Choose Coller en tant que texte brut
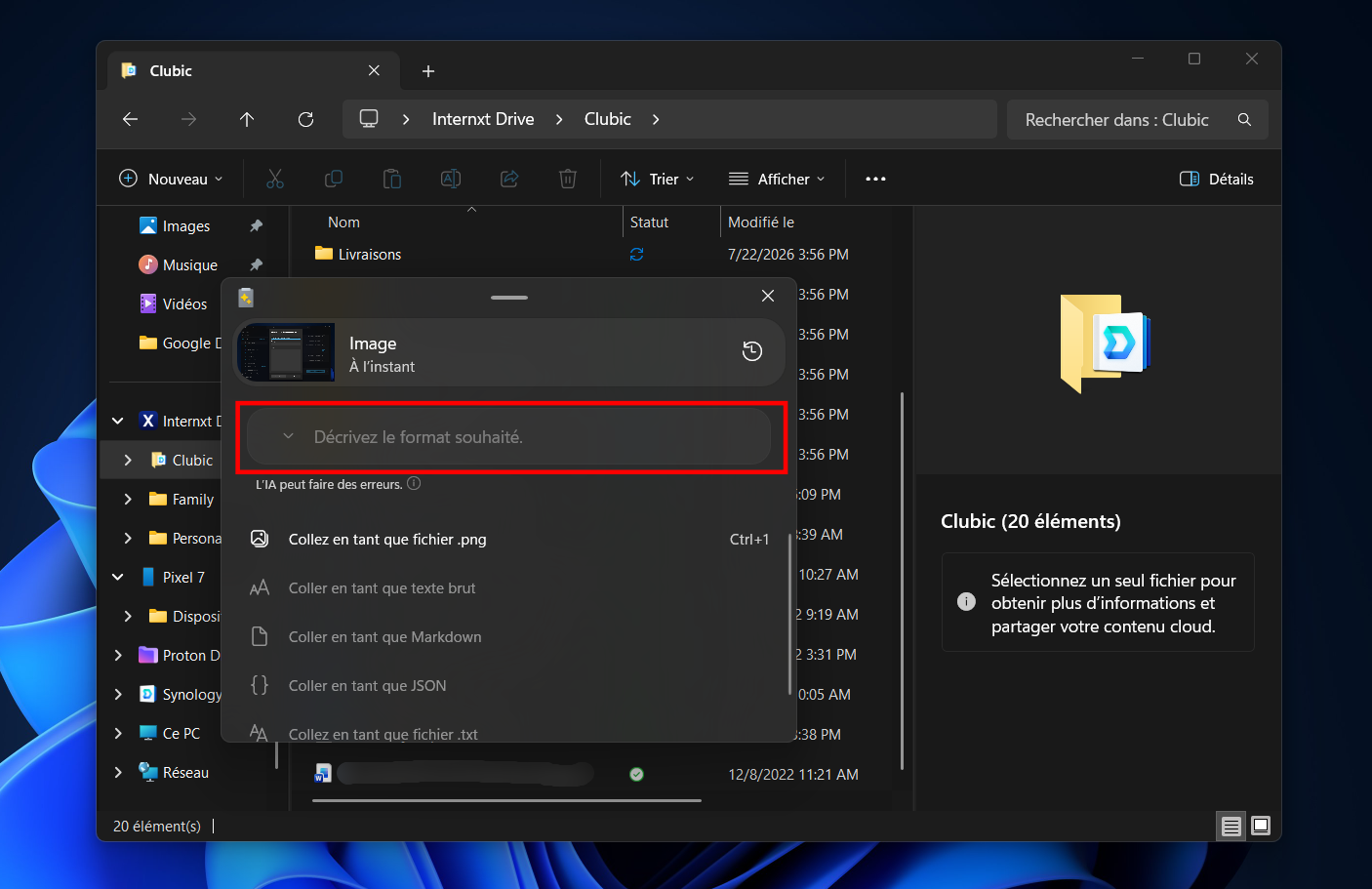The height and width of the screenshot is (889, 1372). click(x=509, y=587)
